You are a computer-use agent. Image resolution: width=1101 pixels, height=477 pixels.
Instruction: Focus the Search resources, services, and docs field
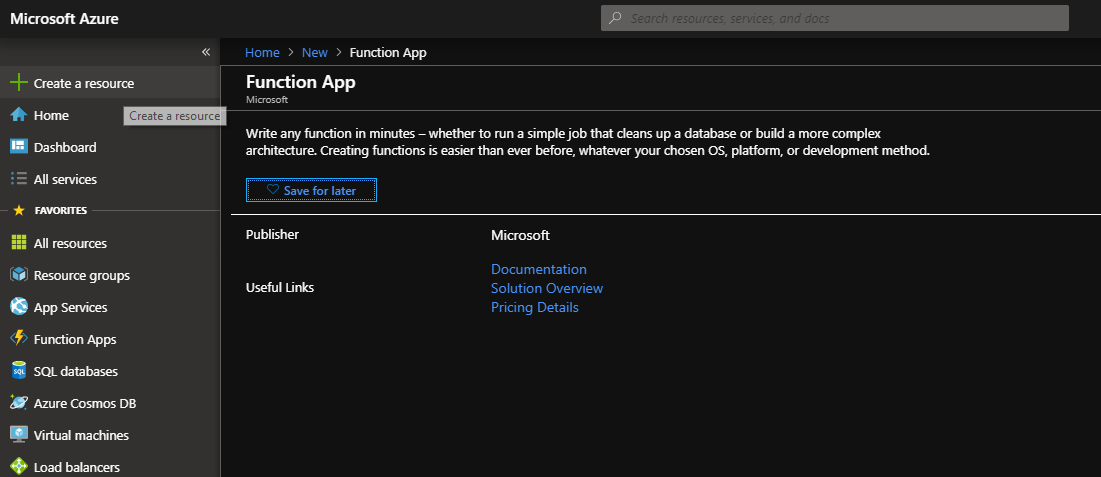(835, 18)
